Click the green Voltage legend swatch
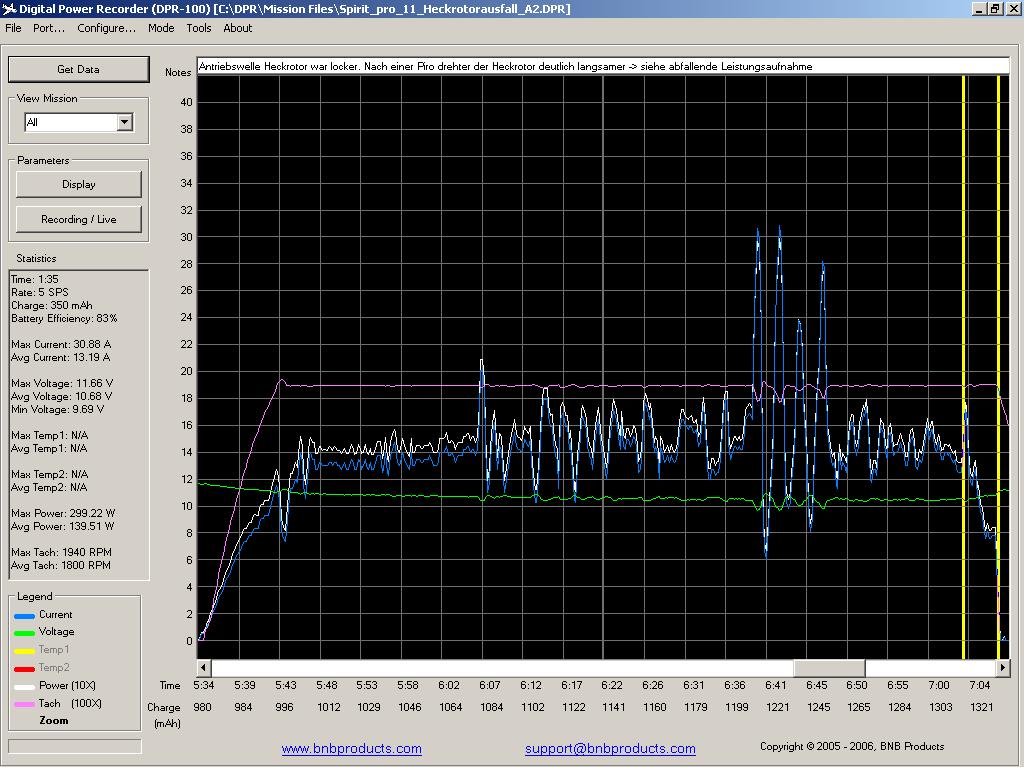 tap(24, 633)
